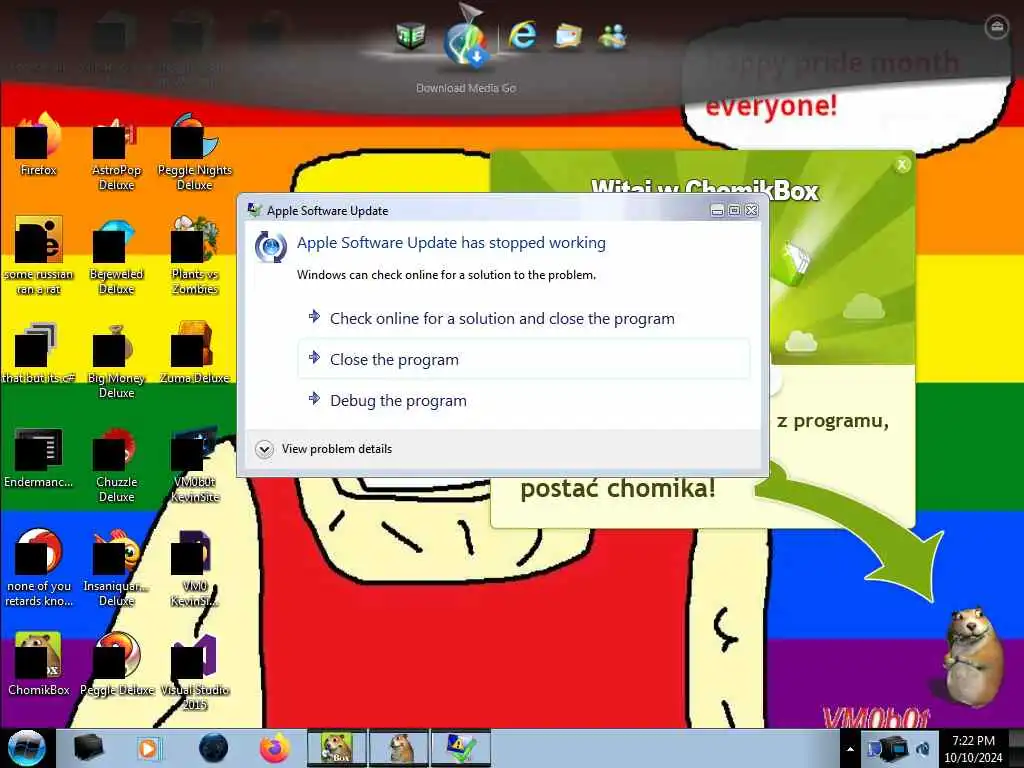Open Peggle Nights Deluxe desktop icon
The image size is (1024, 768).
point(195,152)
